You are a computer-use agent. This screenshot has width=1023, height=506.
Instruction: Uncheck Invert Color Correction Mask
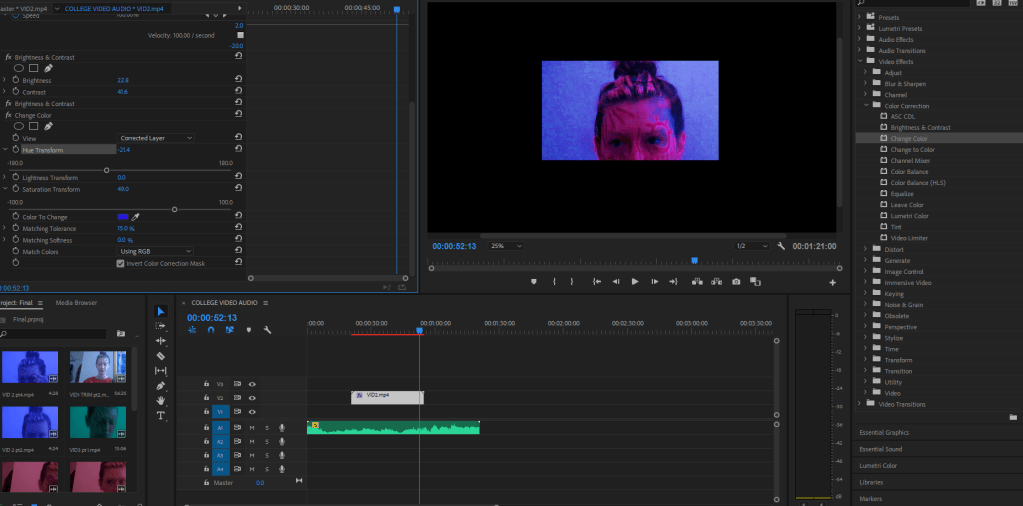(120, 263)
